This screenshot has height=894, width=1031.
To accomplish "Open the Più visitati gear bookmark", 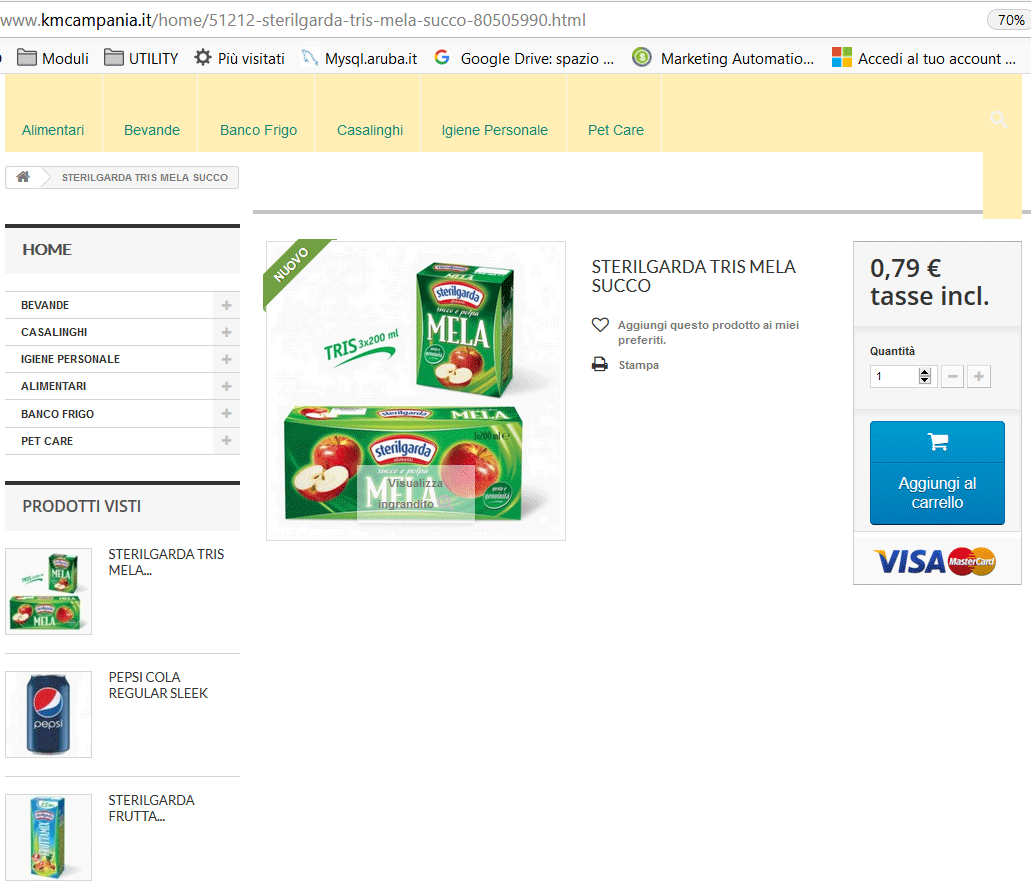I will pos(239,59).
